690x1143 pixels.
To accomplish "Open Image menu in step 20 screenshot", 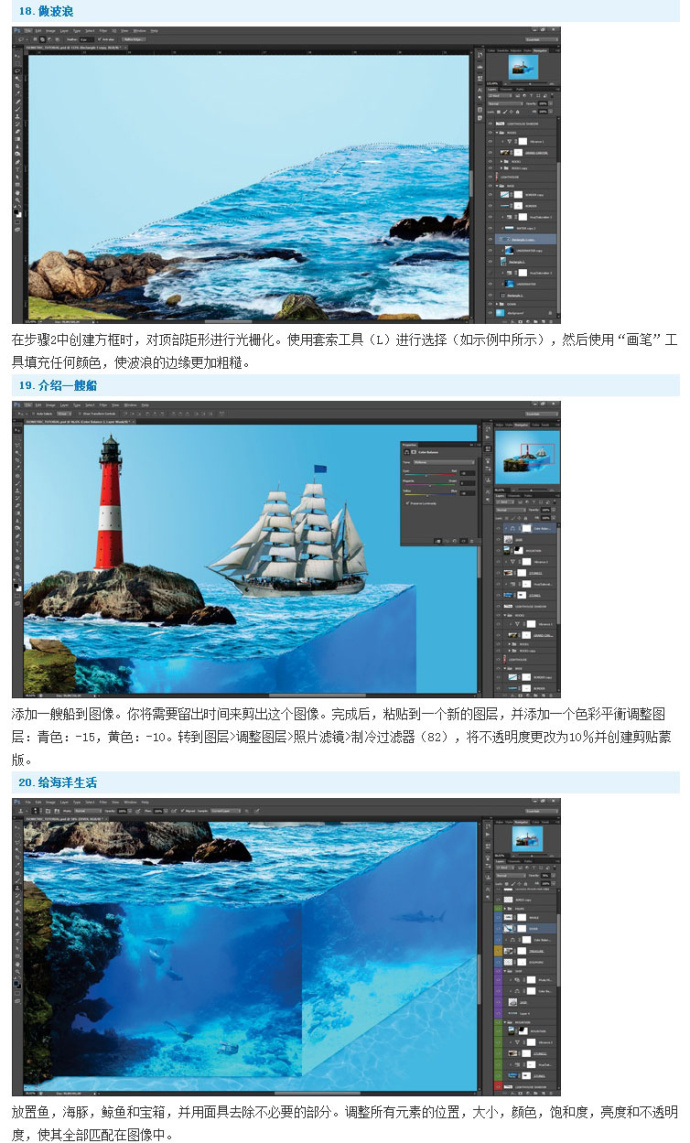I will pyautogui.click(x=50, y=802).
